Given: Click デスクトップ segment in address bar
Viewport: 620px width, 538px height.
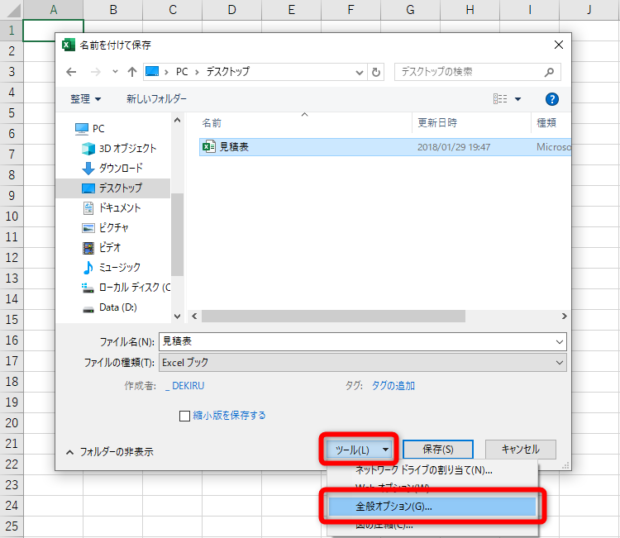Looking at the screenshot, I should pyautogui.click(x=228, y=72).
